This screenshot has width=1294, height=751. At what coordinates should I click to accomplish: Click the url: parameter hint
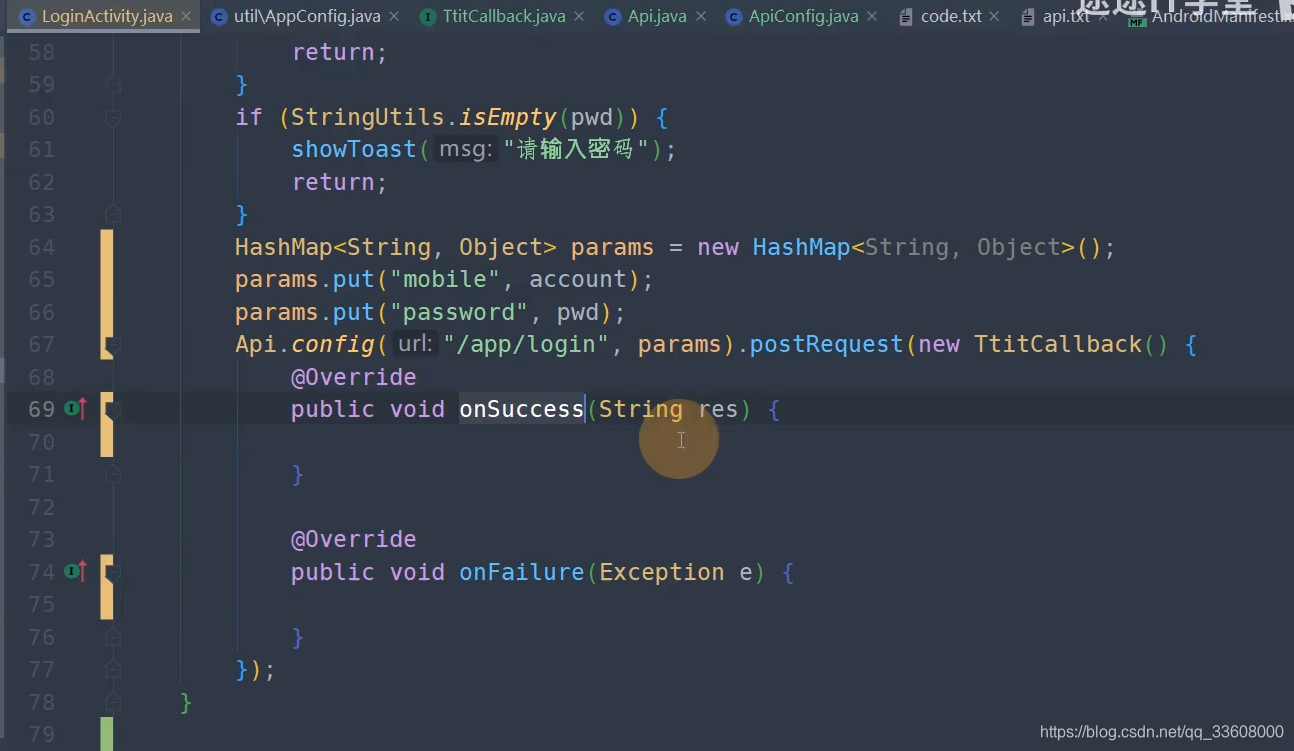pos(415,344)
